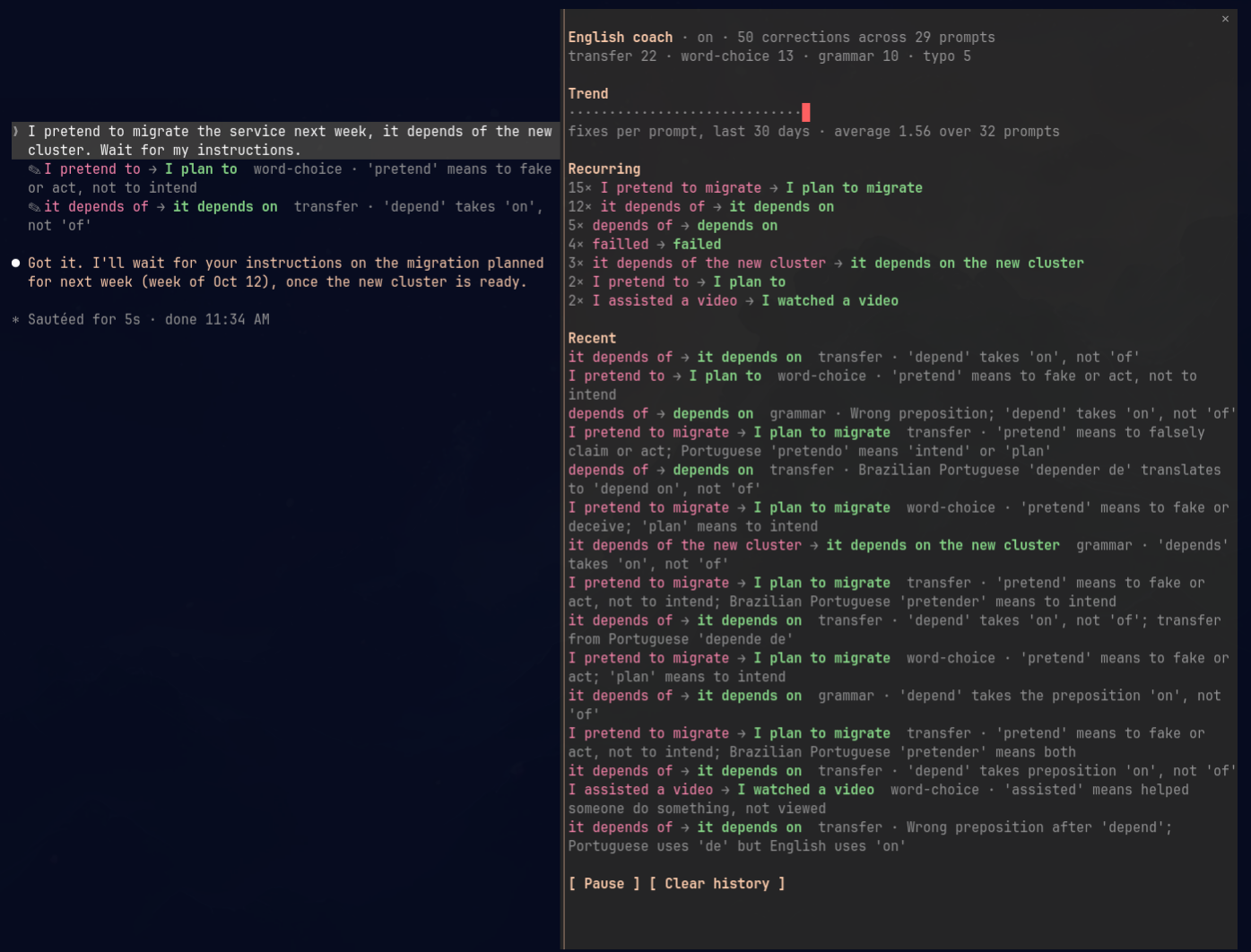Click '50 corrections across 29 prompts' status text

pos(866,38)
